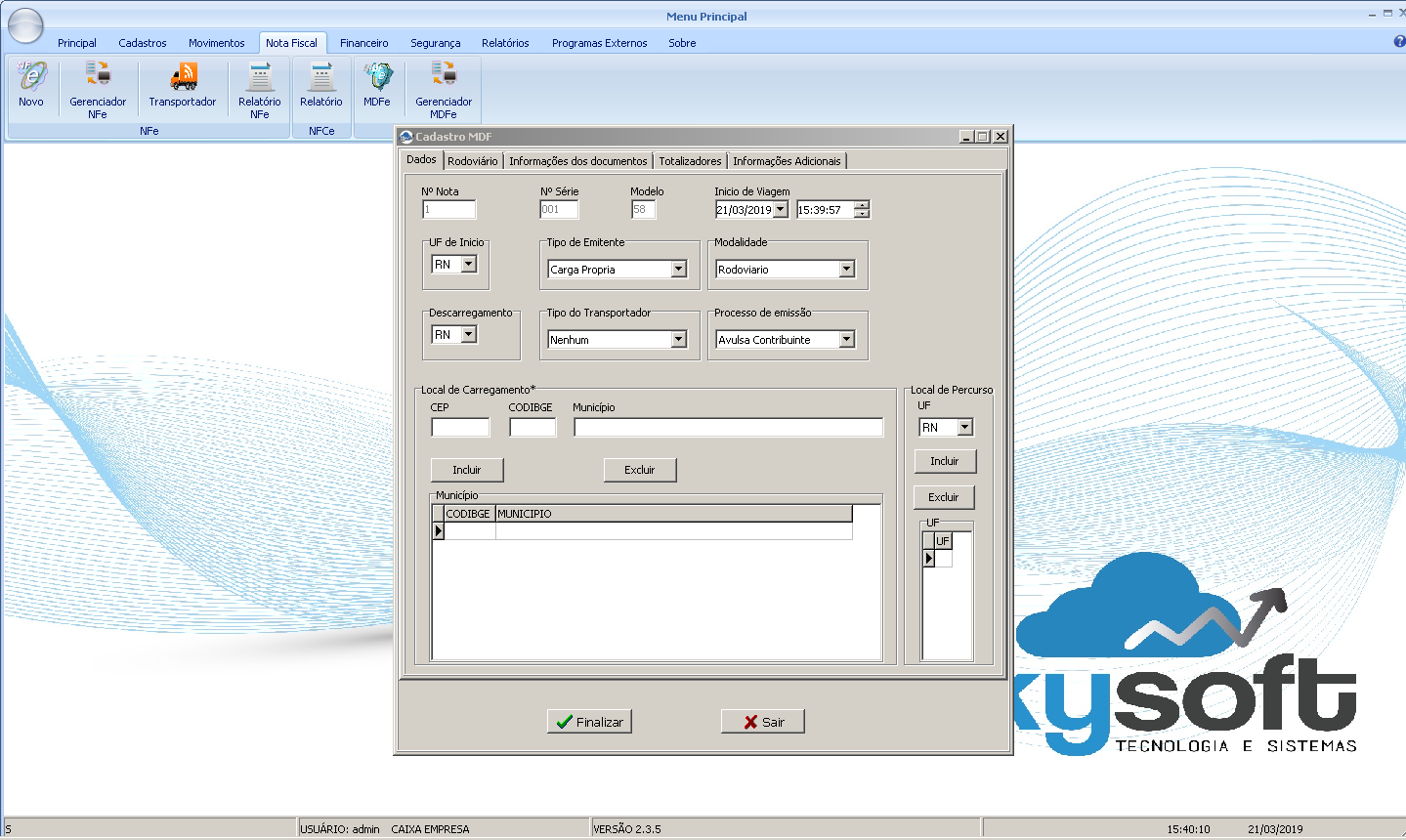Click CAIXA EMPRESA in status bar
The height and width of the screenshot is (840, 1406).
430,829
